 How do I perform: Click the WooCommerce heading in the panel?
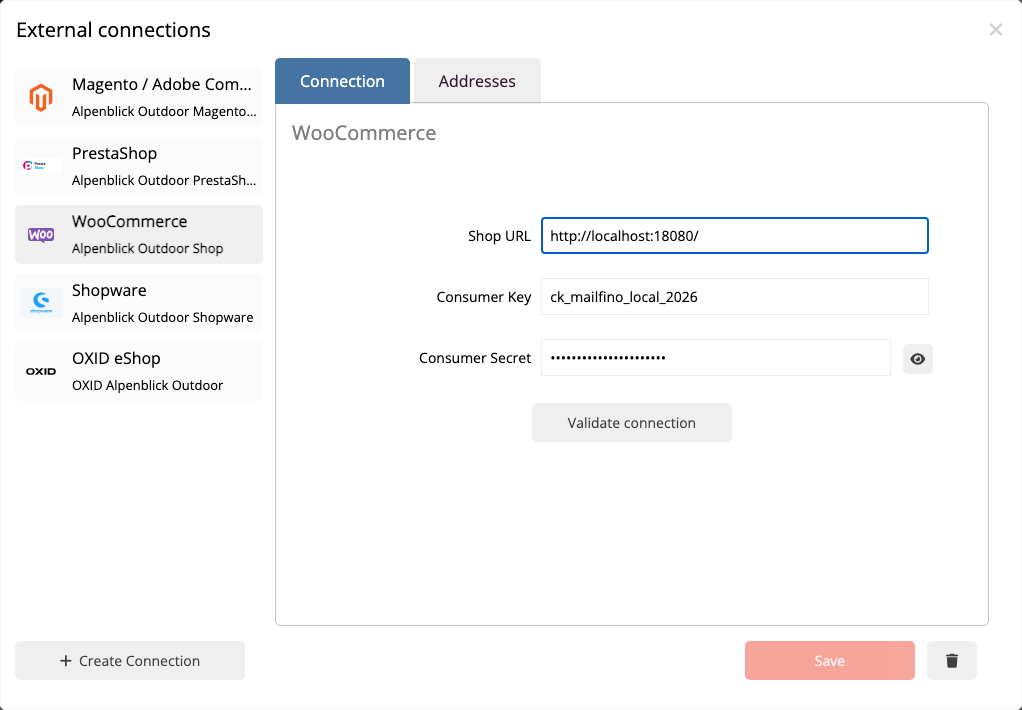pyautogui.click(x=364, y=132)
